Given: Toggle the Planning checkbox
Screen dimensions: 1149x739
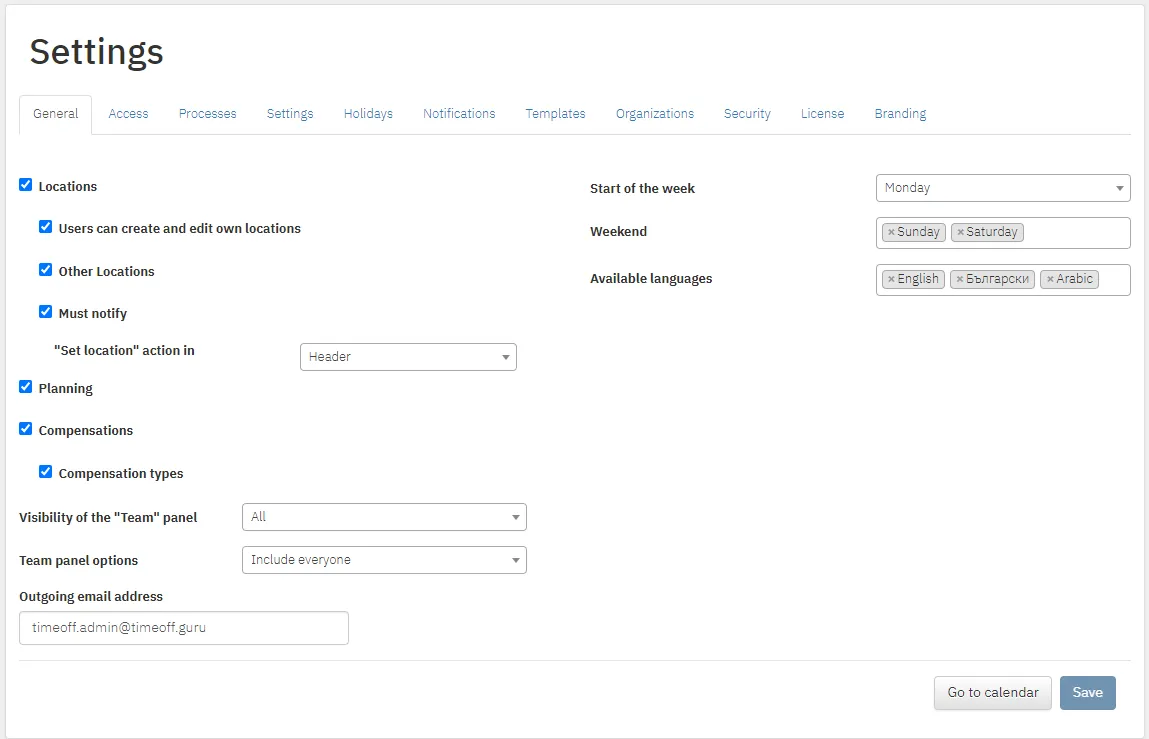Looking at the screenshot, I should pos(26,386).
